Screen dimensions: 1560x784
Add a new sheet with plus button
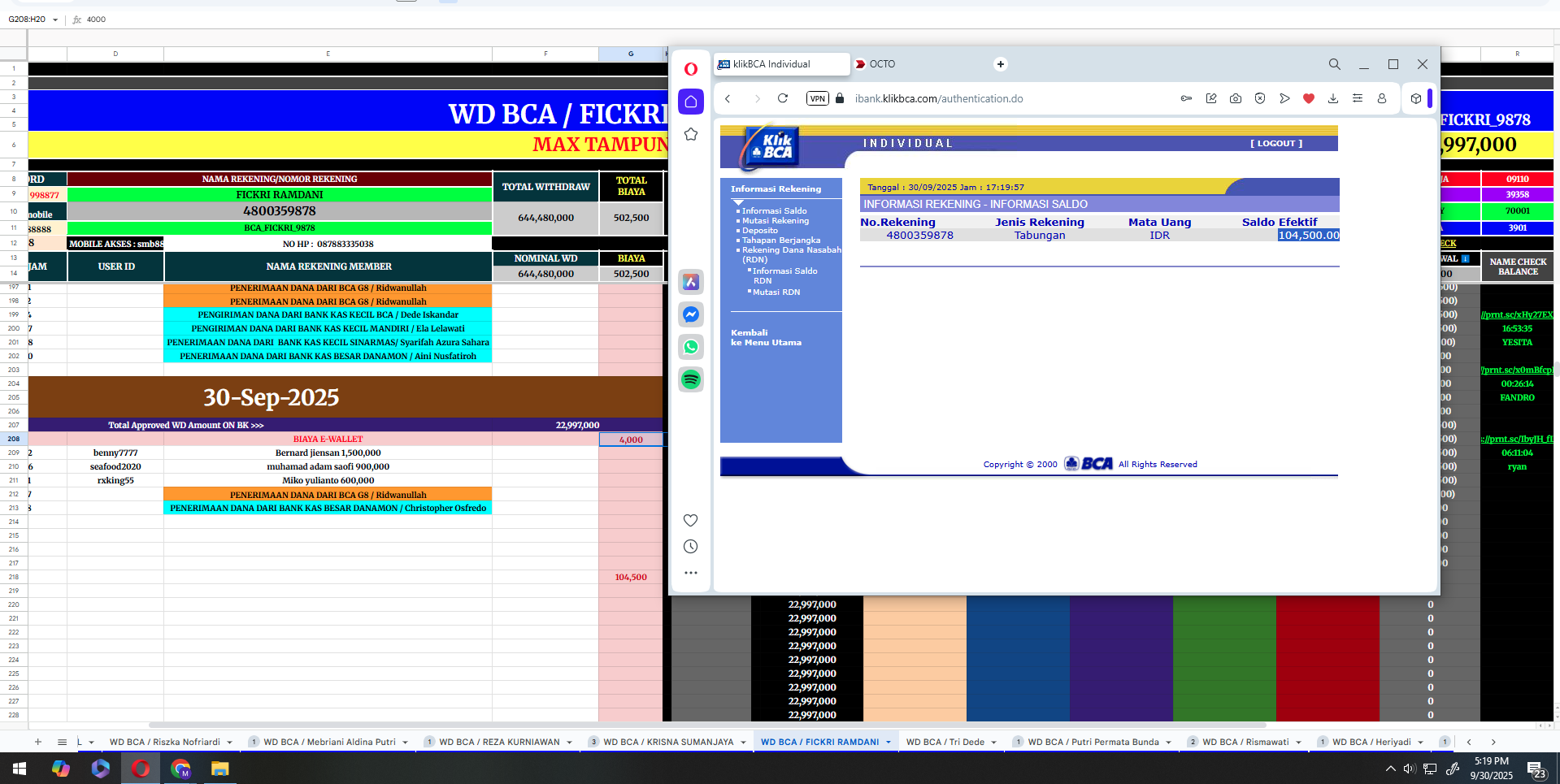click(37, 742)
